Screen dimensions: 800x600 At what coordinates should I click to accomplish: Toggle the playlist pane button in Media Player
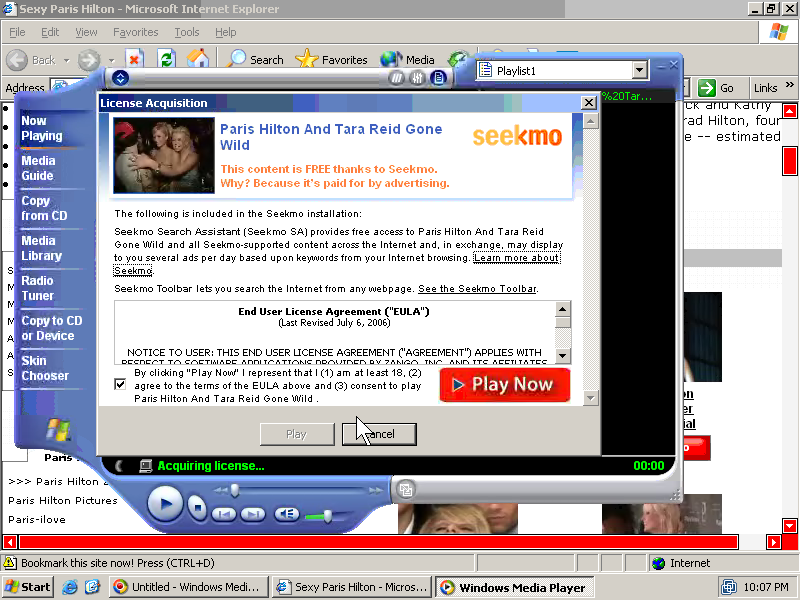tap(438, 78)
